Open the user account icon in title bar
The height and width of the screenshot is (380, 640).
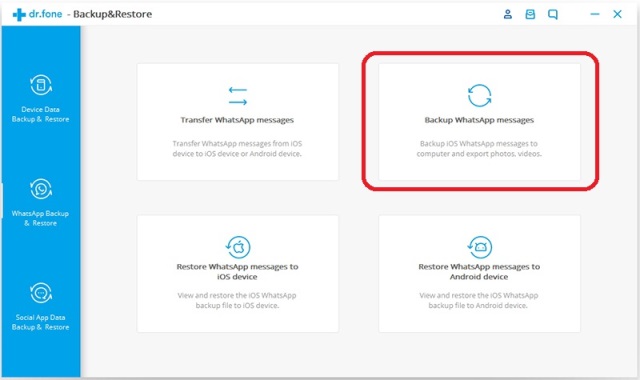pyautogui.click(x=507, y=14)
